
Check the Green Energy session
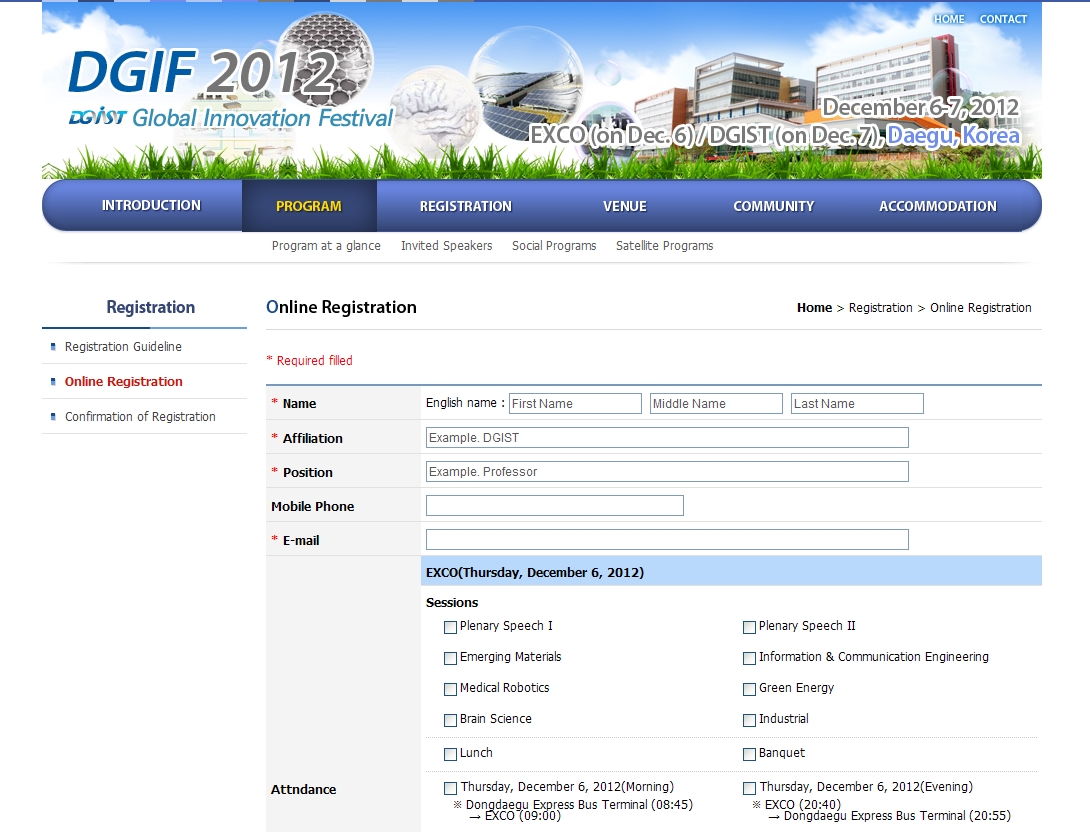(749, 689)
